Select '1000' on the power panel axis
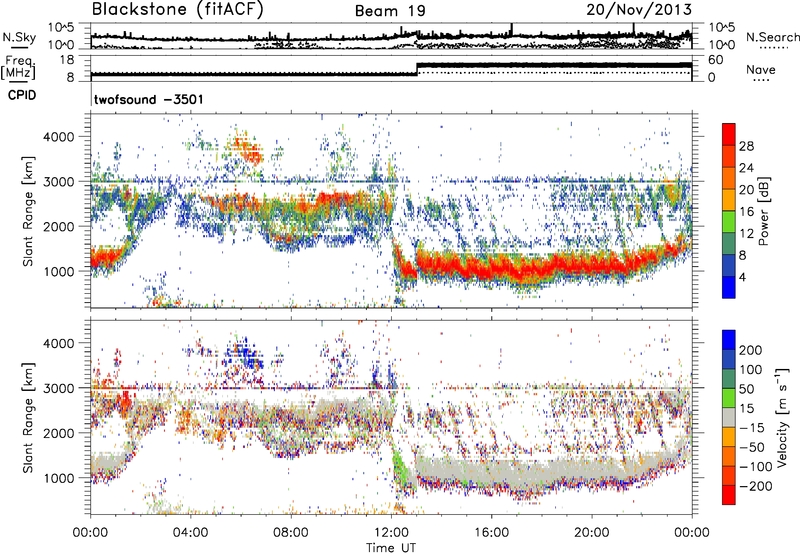The height and width of the screenshot is (554, 800). (x=59, y=271)
